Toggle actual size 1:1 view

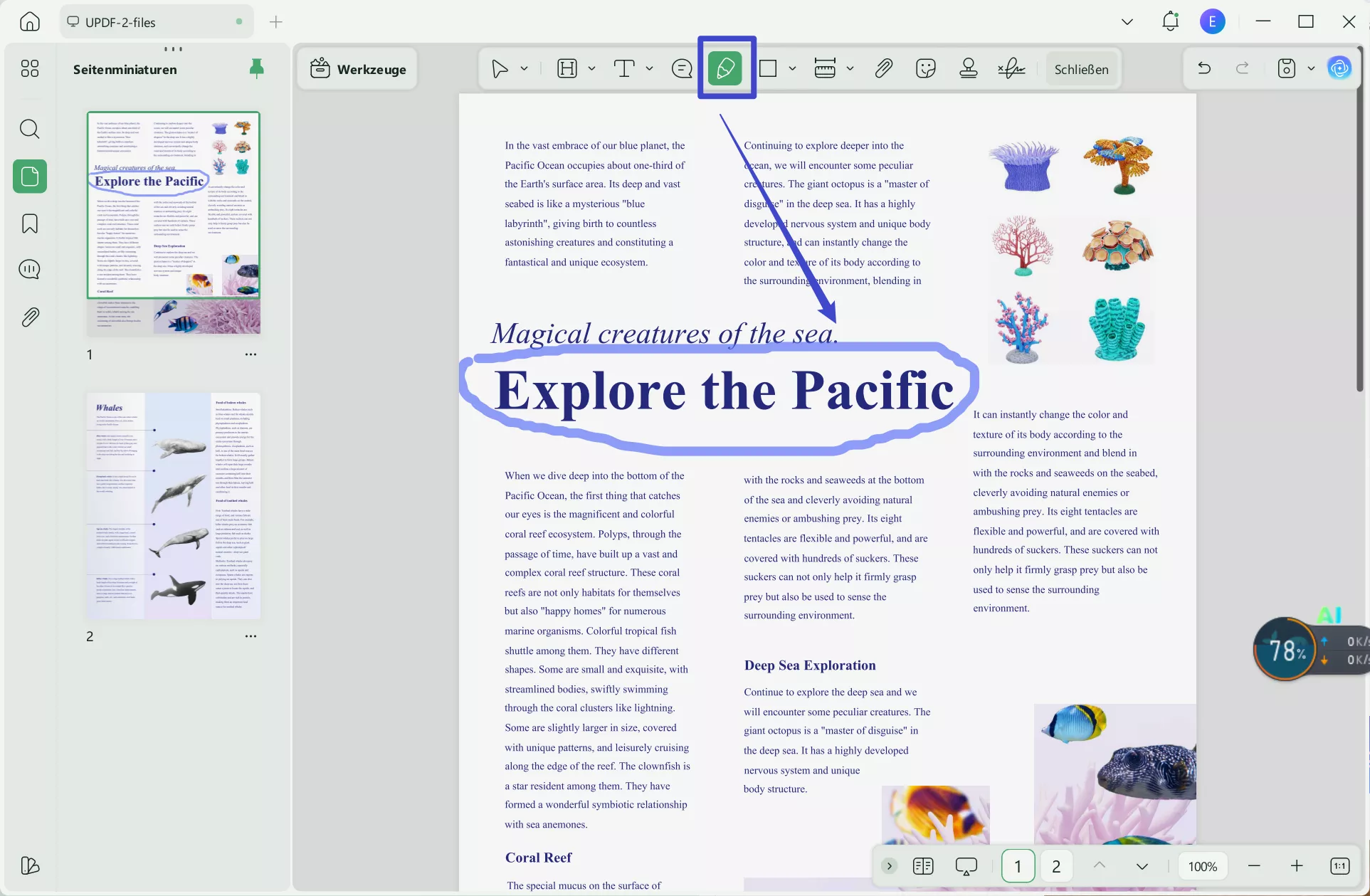(x=1339, y=866)
